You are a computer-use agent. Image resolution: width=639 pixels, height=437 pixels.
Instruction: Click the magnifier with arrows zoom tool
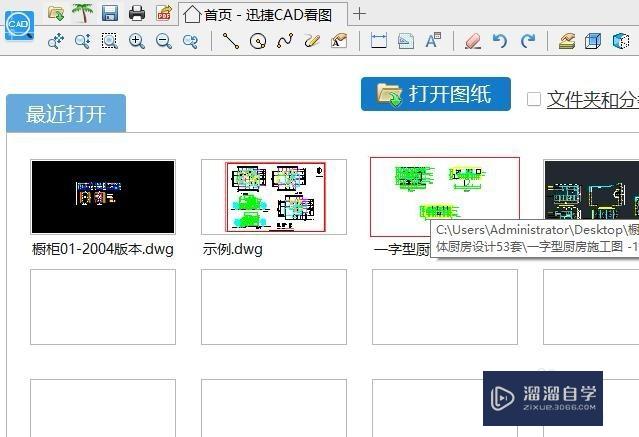(83, 41)
